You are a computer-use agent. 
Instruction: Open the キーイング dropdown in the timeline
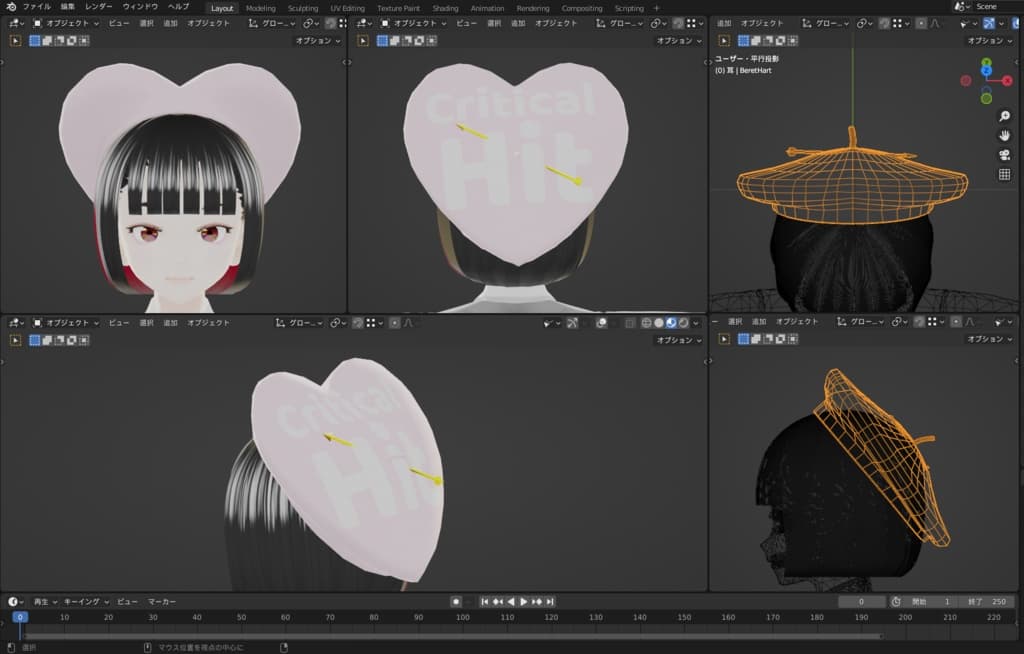[86, 602]
